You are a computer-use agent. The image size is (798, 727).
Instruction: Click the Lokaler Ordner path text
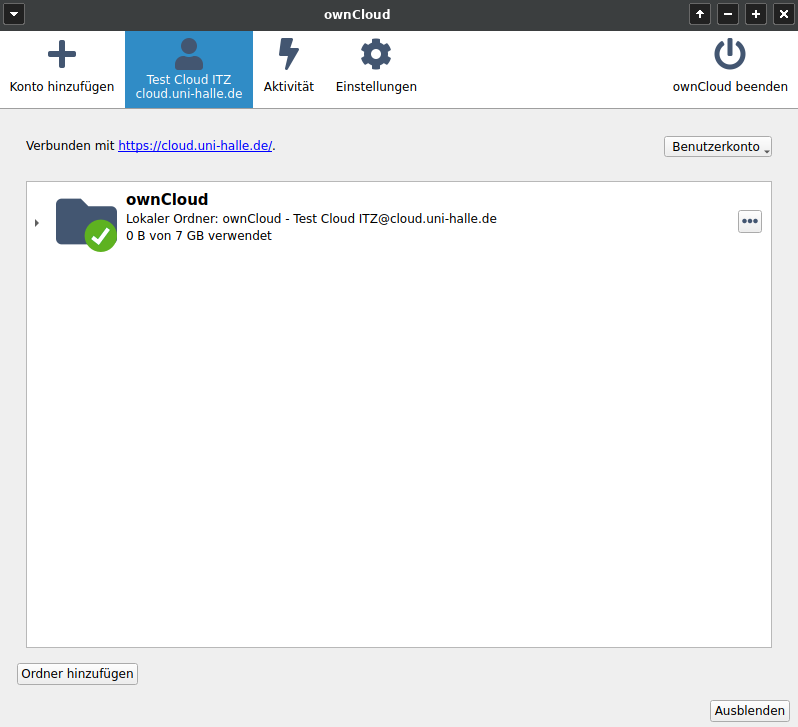click(x=311, y=219)
